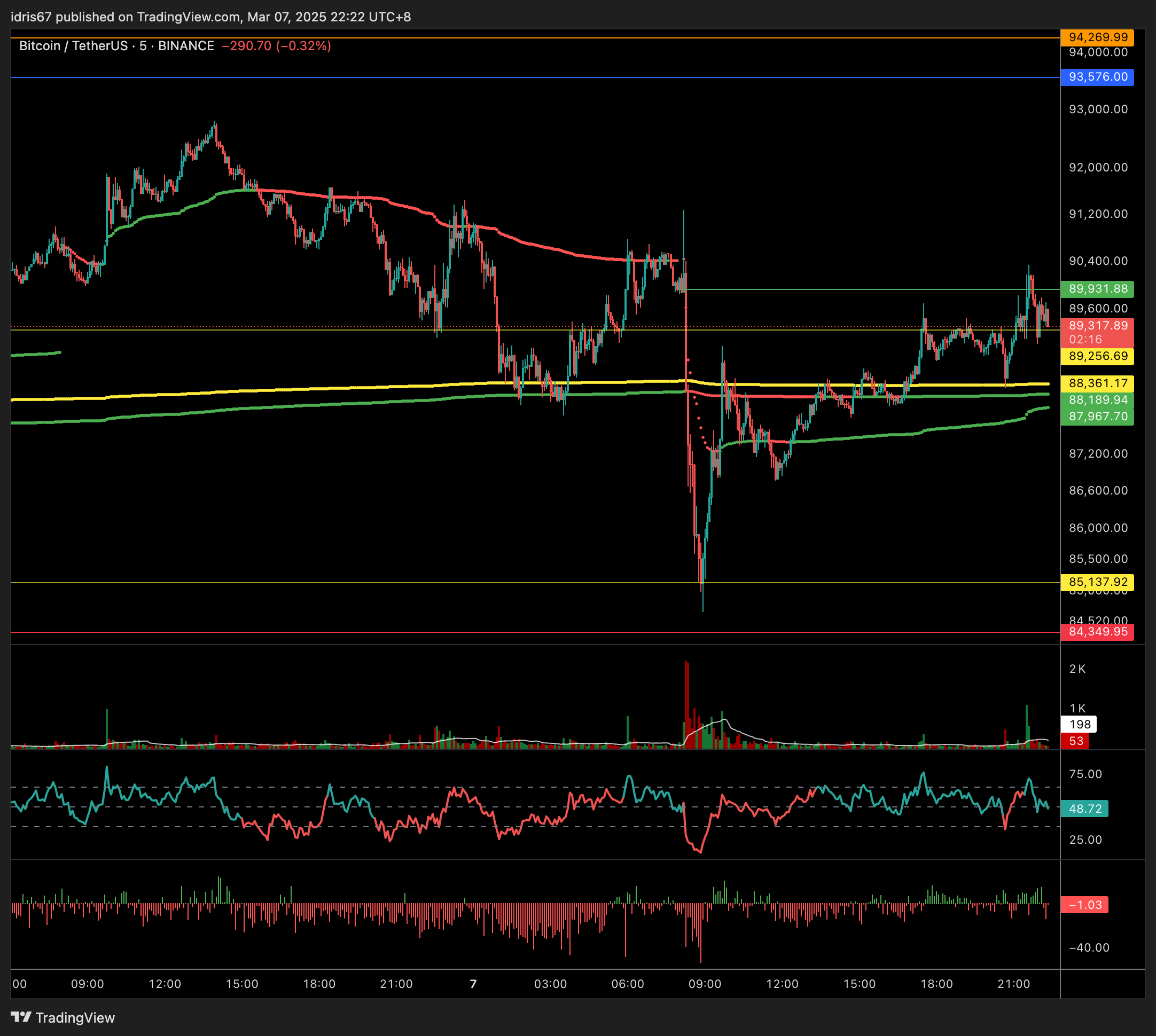This screenshot has width=1156, height=1036.
Task: Click the red 53 volume label
Action: [1075, 741]
